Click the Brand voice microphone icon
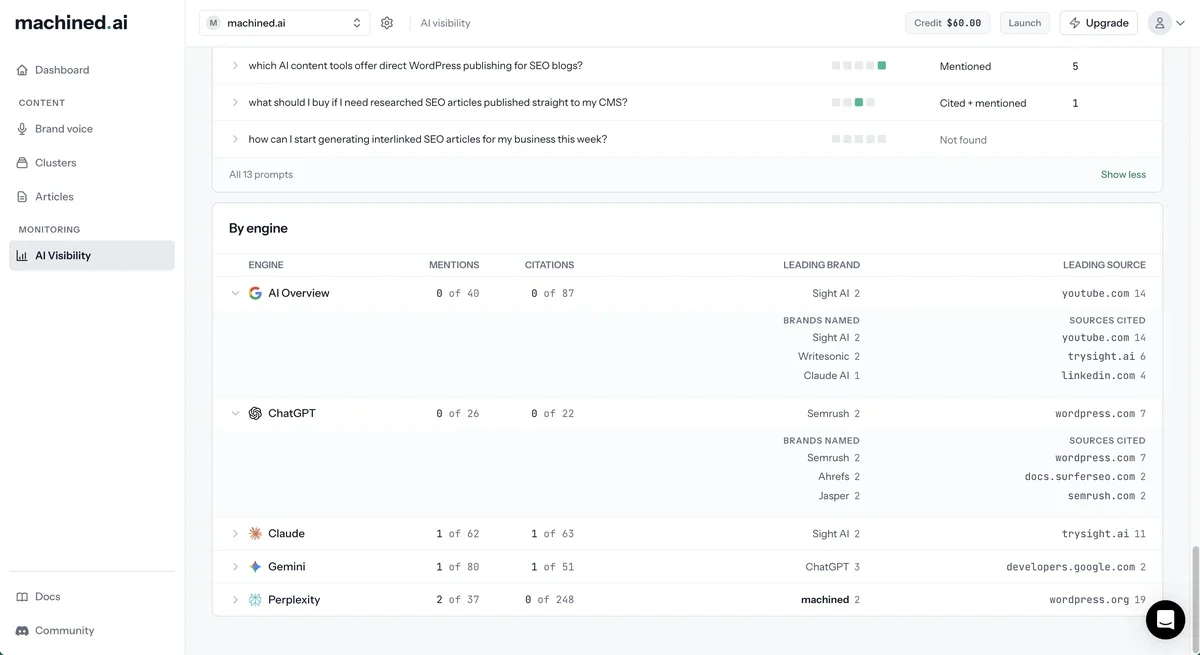Viewport: 1200px width, 655px height. click(x=22, y=129)
